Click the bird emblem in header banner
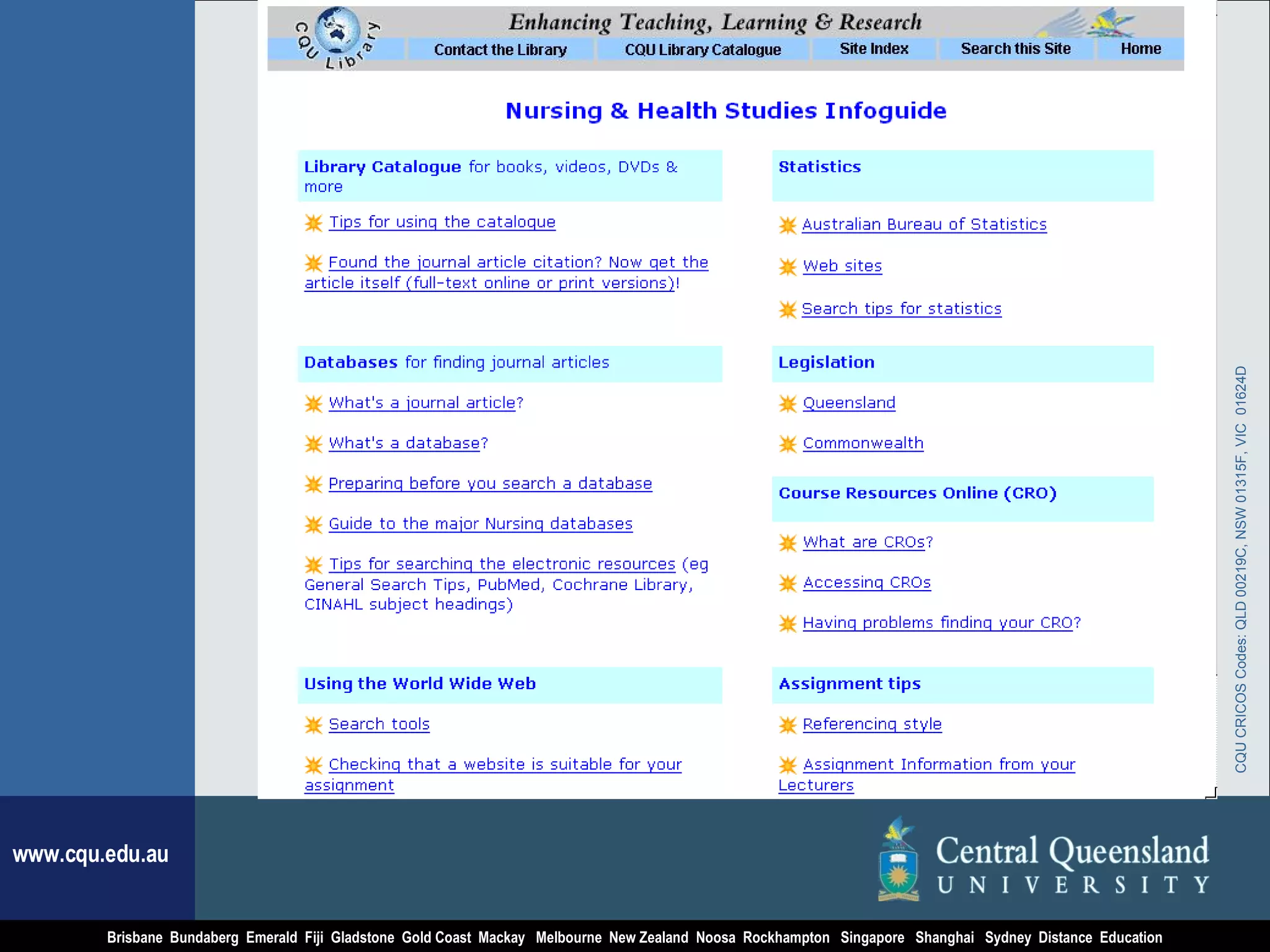The image size is (1270, 952). tap(1110, 24)
